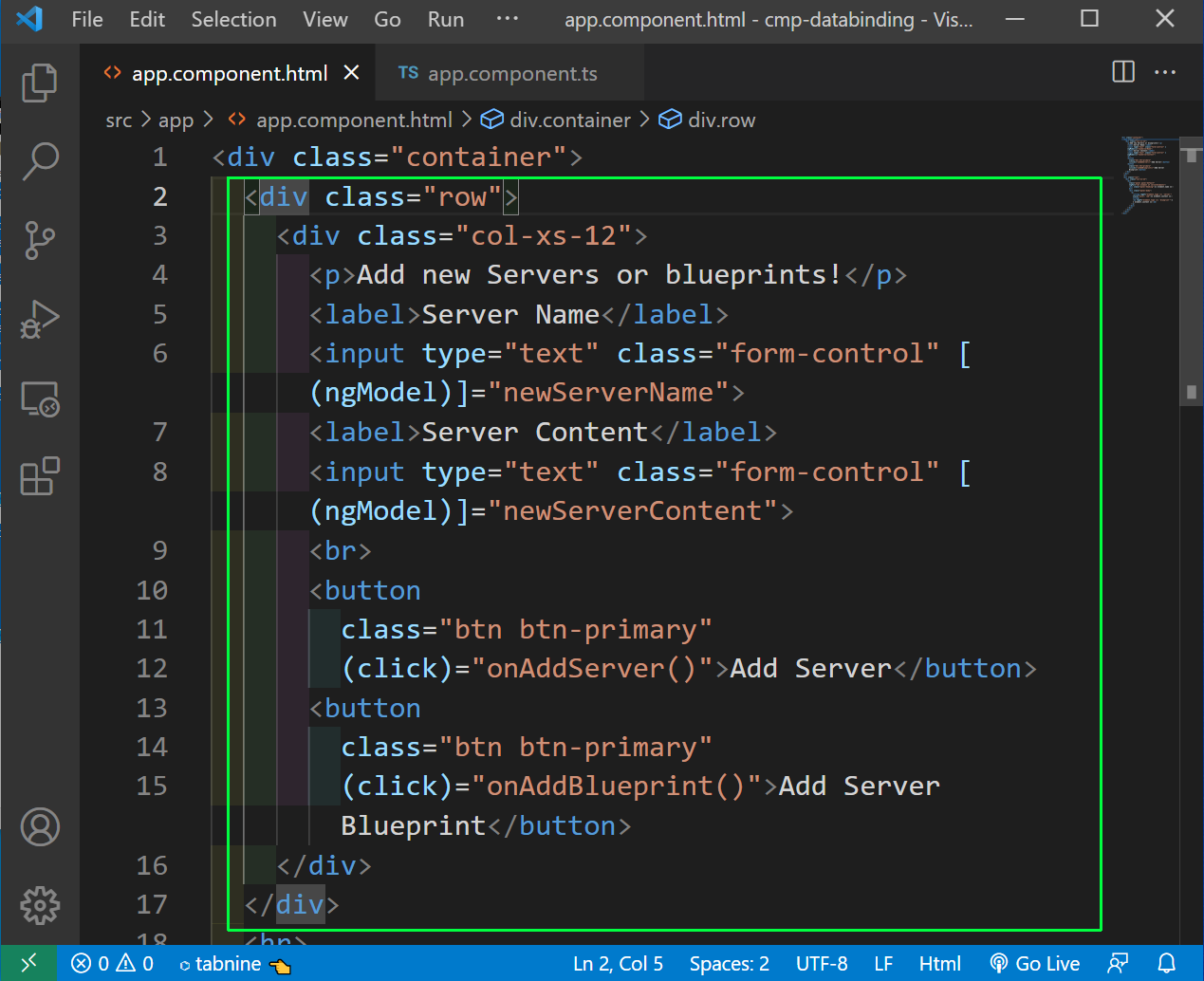Open Go to Line via Ln 2, Col 5
Image resolution: width=1204 pixels, height=981 pixels.
[x=619, y=964]
